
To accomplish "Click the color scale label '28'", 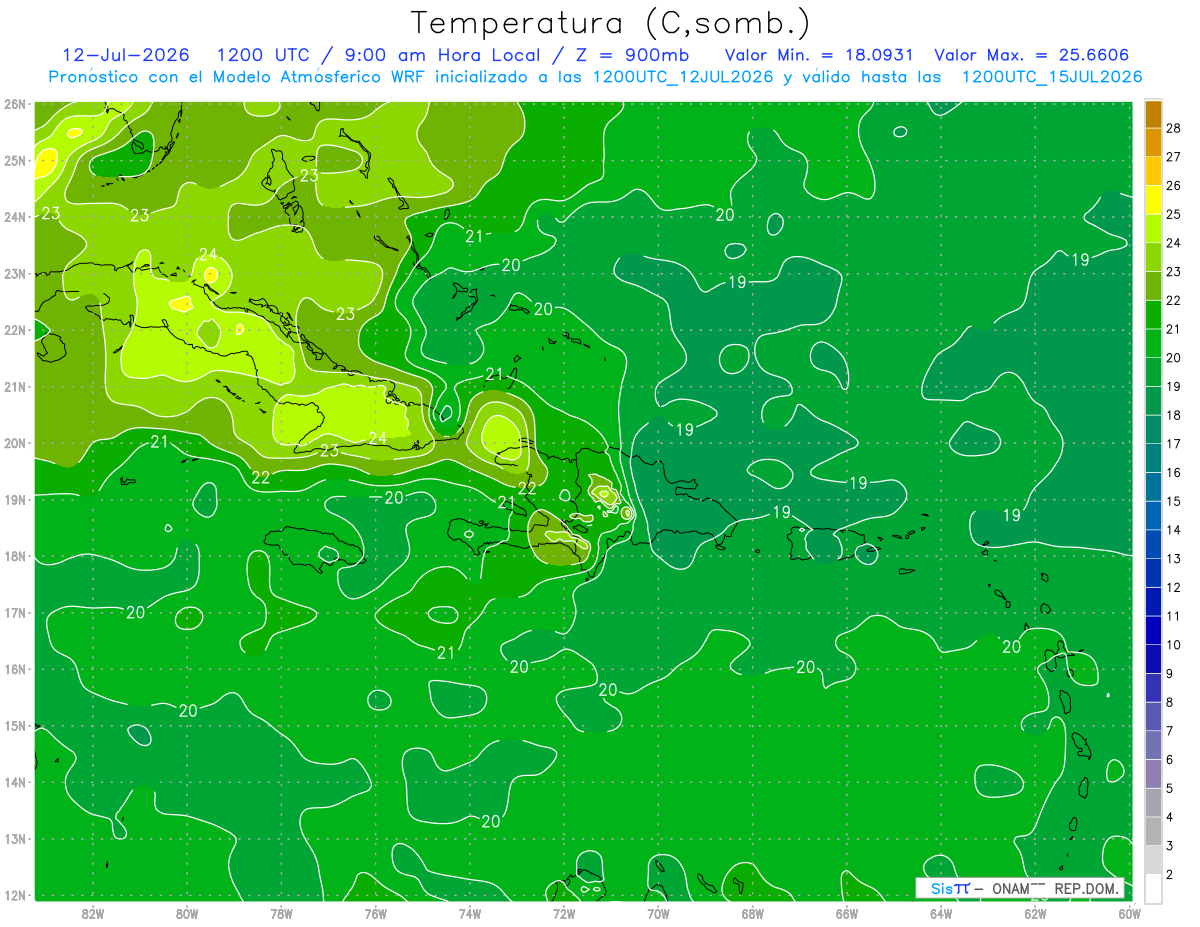I will (x=1173, y=128).
